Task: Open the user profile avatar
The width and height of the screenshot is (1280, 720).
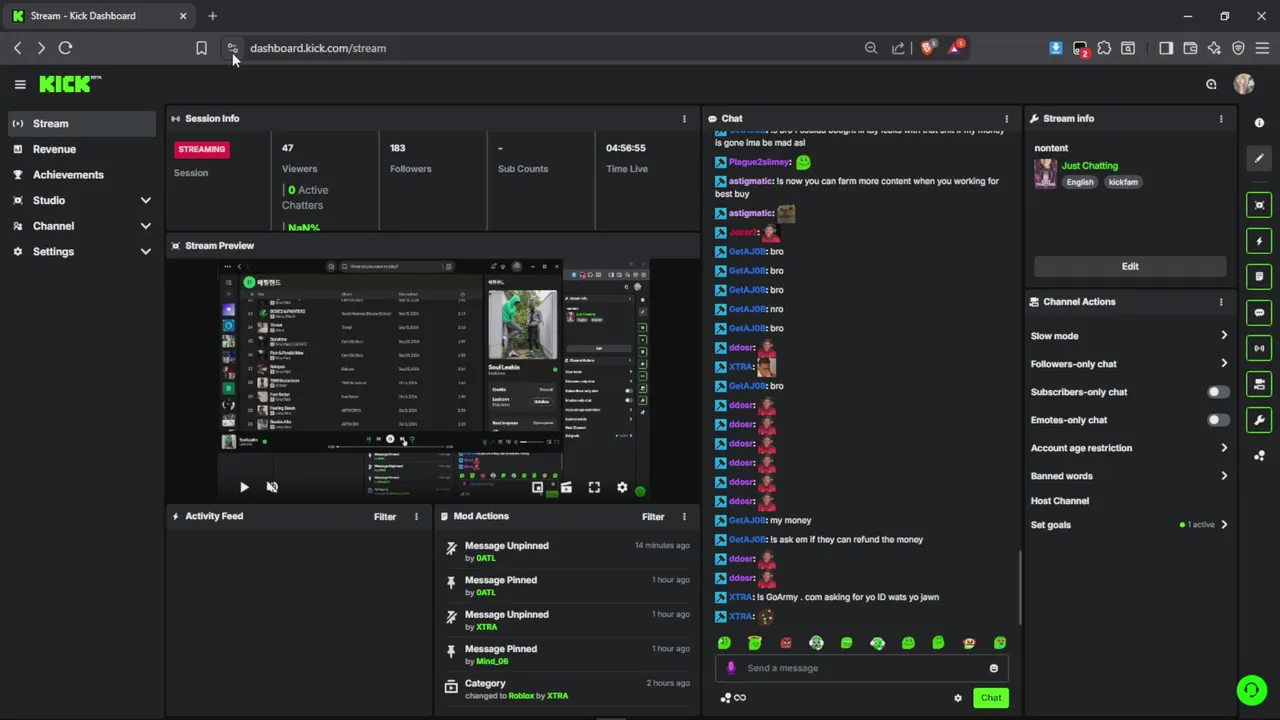Action: point(1244,84)
